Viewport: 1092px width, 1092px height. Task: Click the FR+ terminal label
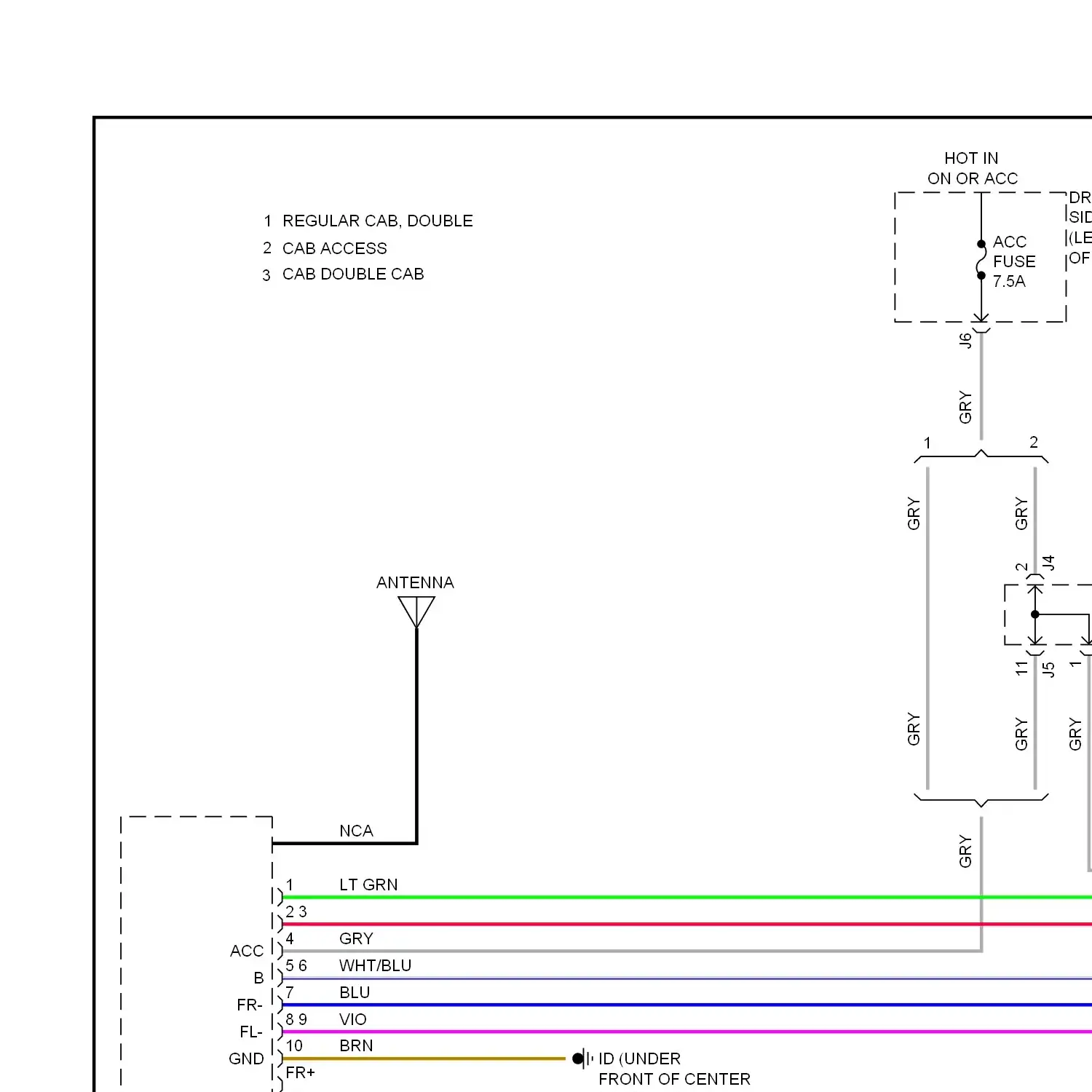[x=300, y=1072]
